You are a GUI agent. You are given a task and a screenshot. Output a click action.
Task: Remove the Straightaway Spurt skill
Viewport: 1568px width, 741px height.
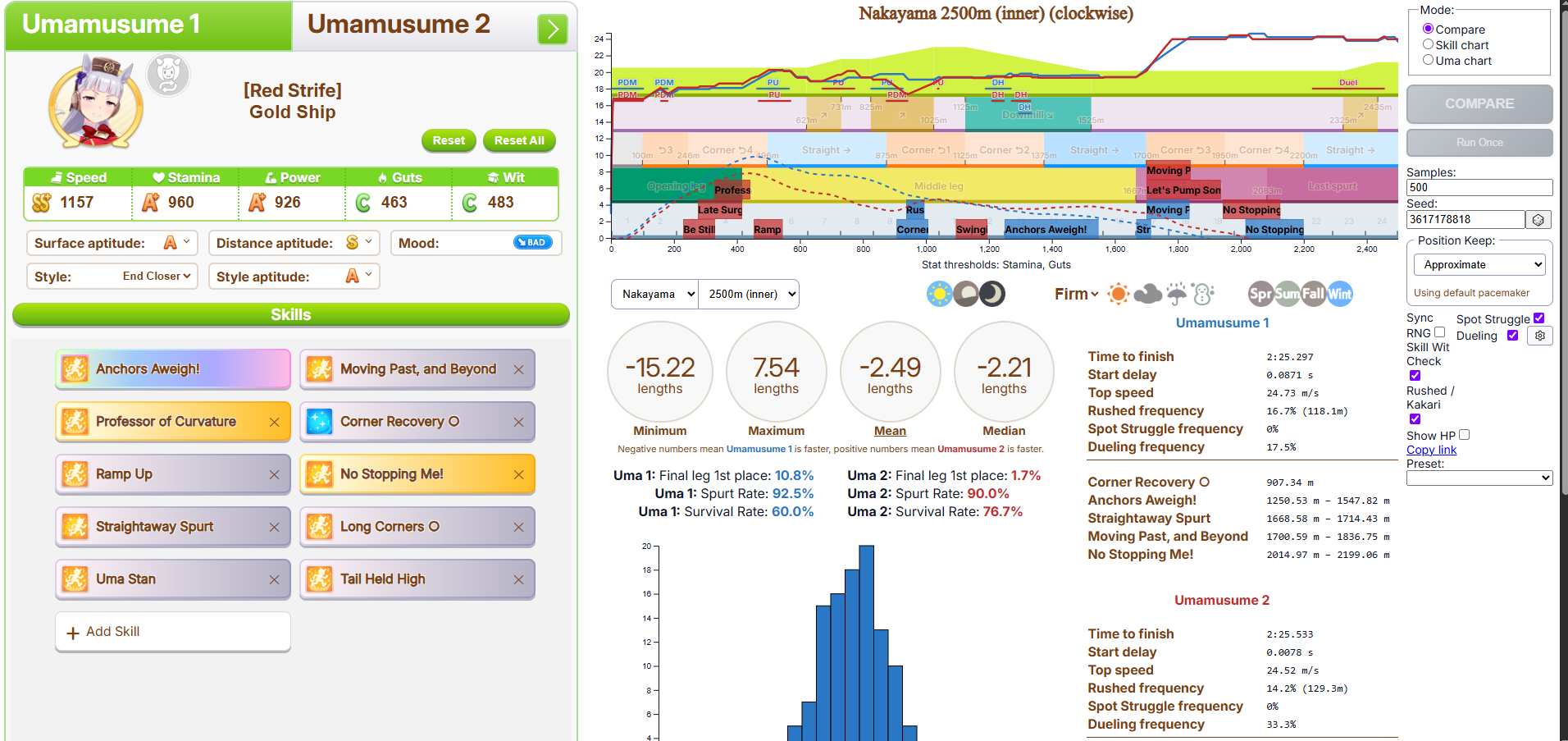[x=274, y=528]
